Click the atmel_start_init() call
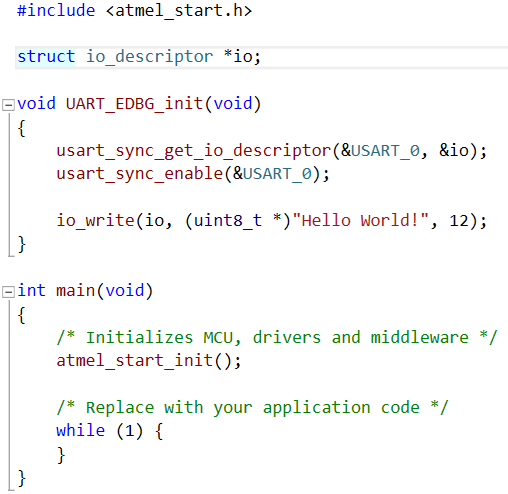 pyautogui.click(x=149, y=361)
